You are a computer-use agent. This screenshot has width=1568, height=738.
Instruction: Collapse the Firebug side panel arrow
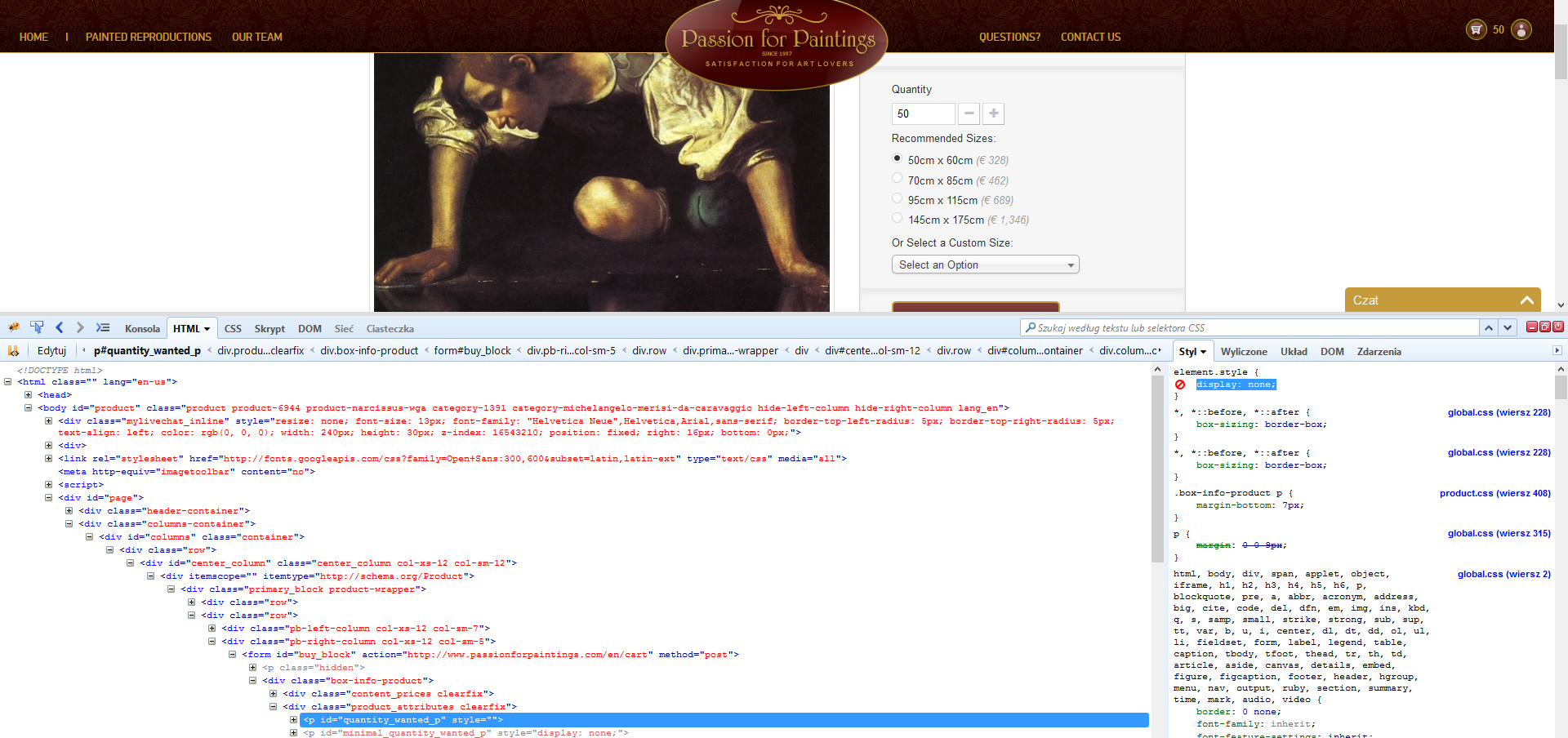[1557, 350]
